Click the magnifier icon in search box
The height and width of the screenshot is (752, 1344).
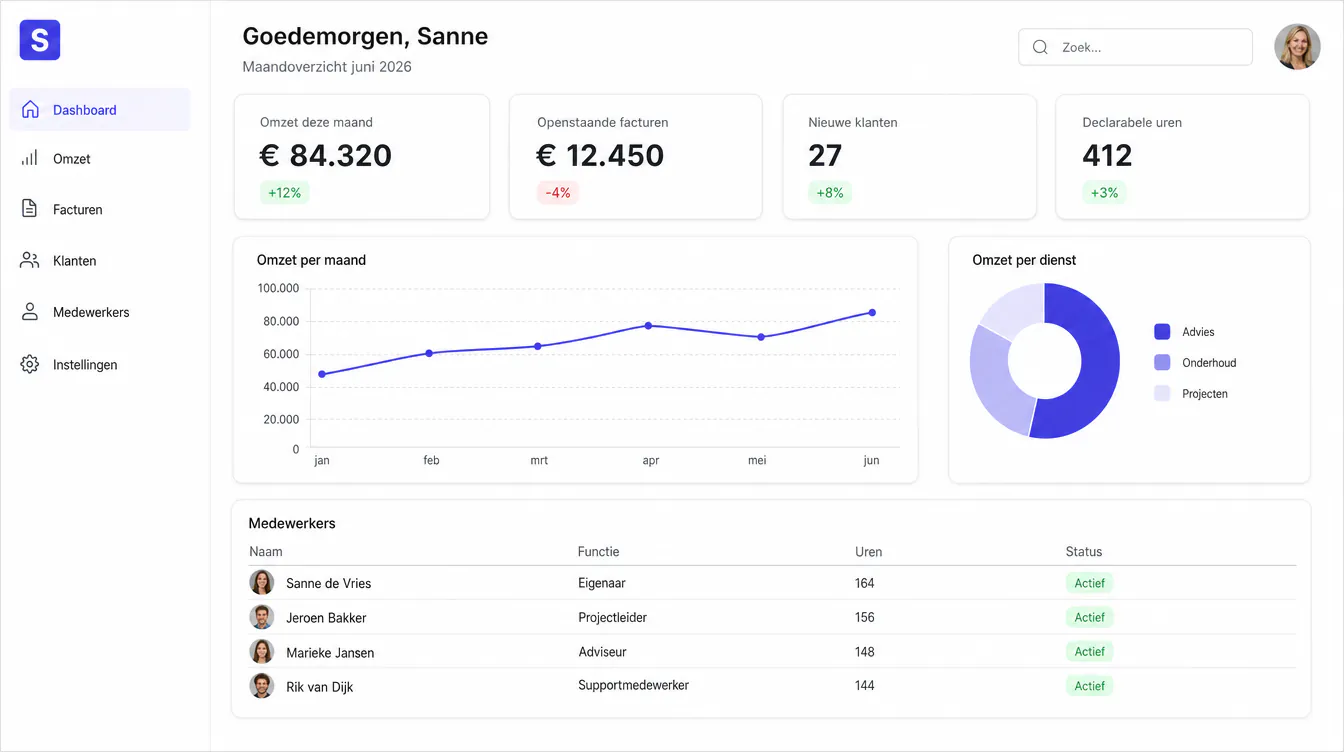(x=1040, y=47)
